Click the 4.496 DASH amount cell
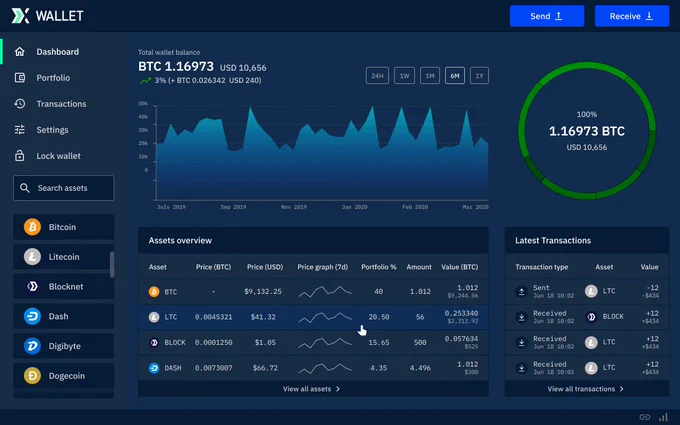 coord(420,368)
